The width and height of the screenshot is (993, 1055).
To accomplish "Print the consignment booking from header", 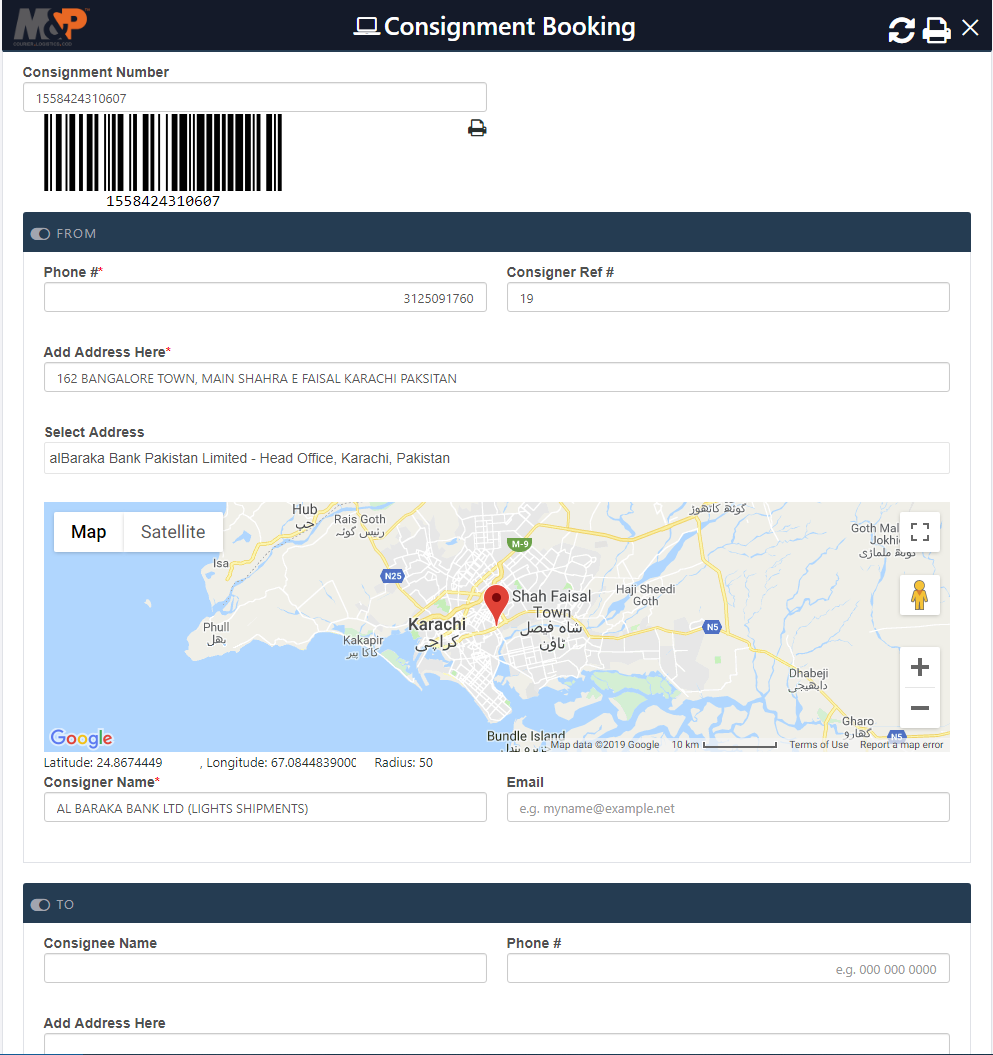I will pos(936,30).
